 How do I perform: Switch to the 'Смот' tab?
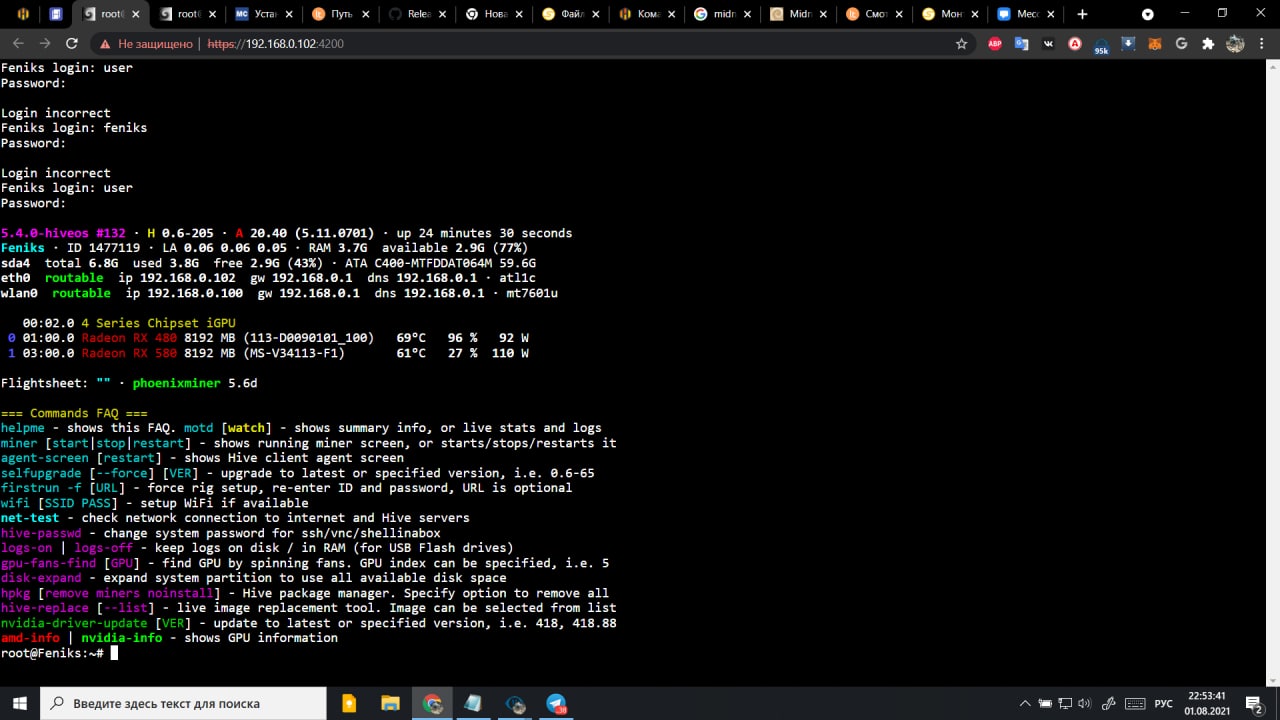874,14
